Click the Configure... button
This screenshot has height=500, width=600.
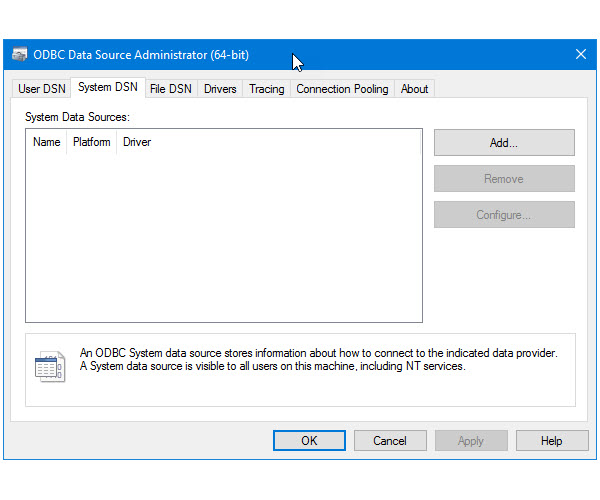coord(504,215)
